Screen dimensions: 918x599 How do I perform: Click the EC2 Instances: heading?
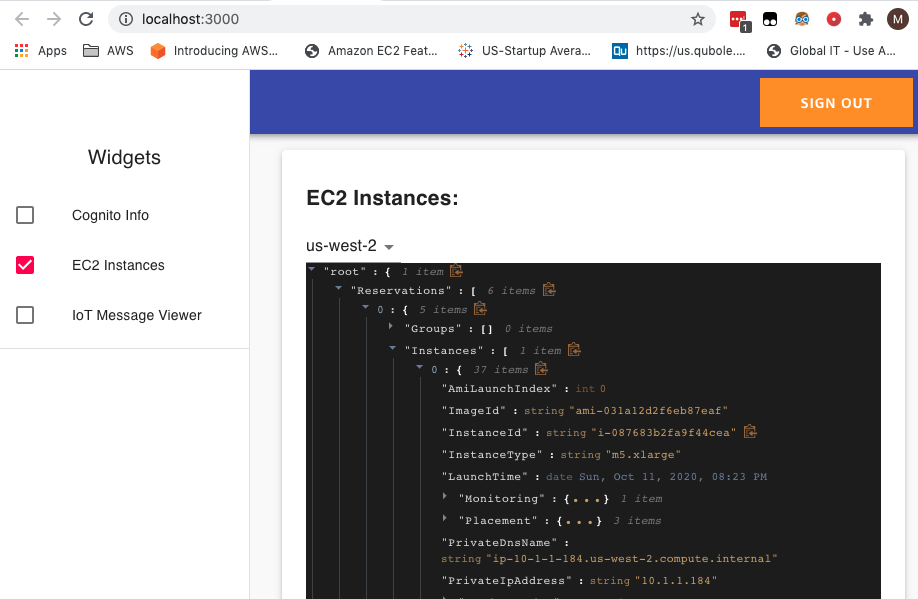click(x=382, y=198)
